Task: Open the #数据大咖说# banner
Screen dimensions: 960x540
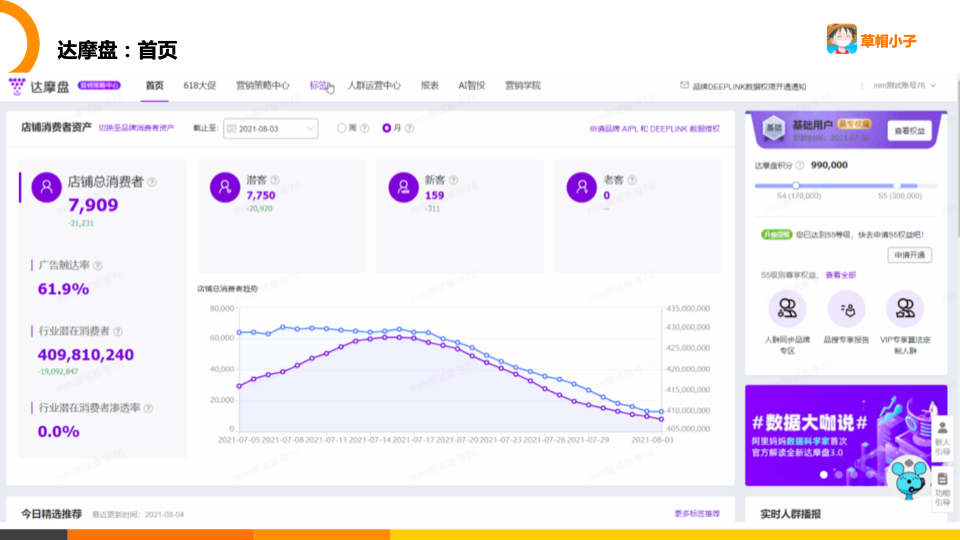Action: click(846, 435)
